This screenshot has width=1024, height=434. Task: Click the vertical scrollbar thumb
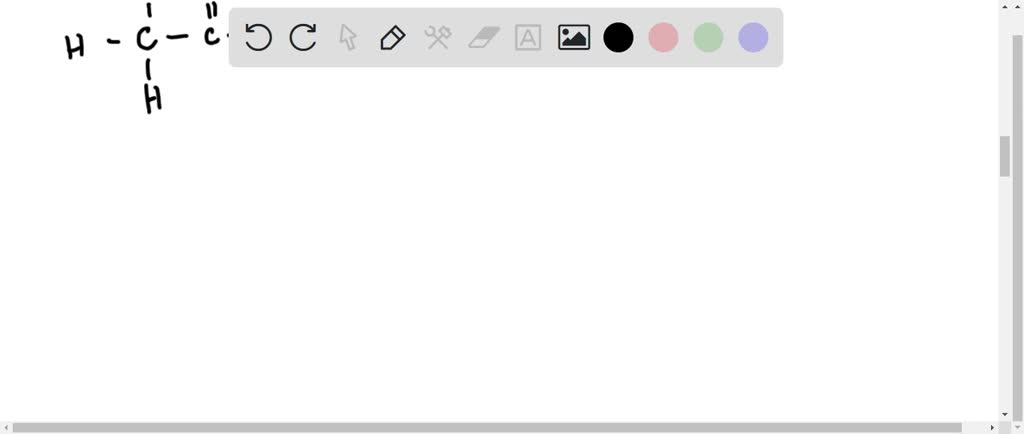click(1004, 156)
